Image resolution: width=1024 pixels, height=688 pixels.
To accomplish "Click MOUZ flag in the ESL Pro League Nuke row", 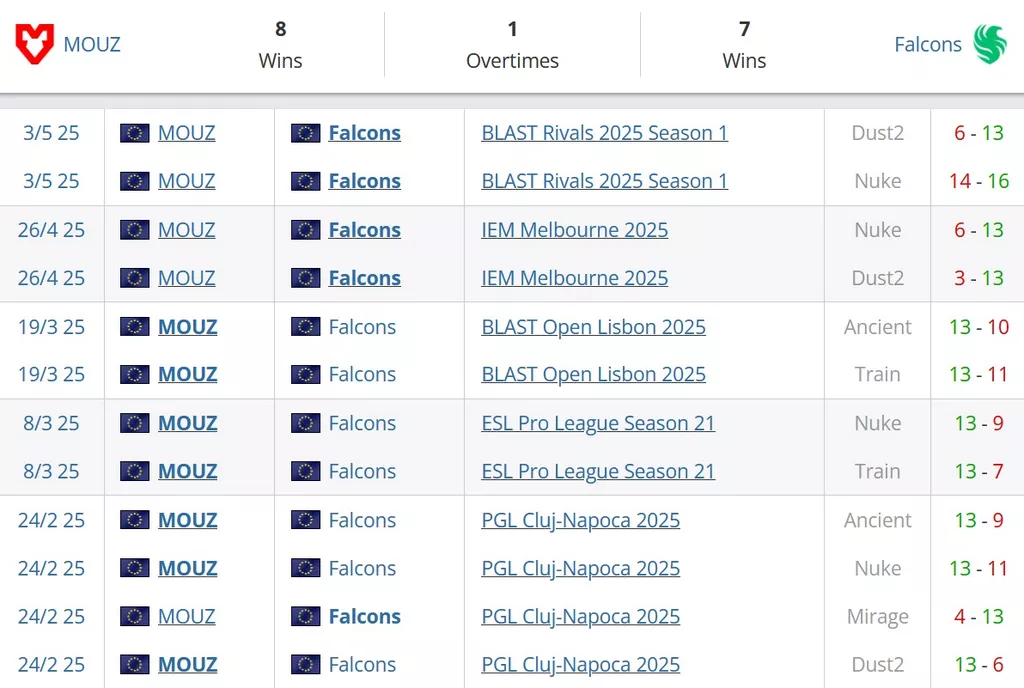I will [x=135, y=423].
